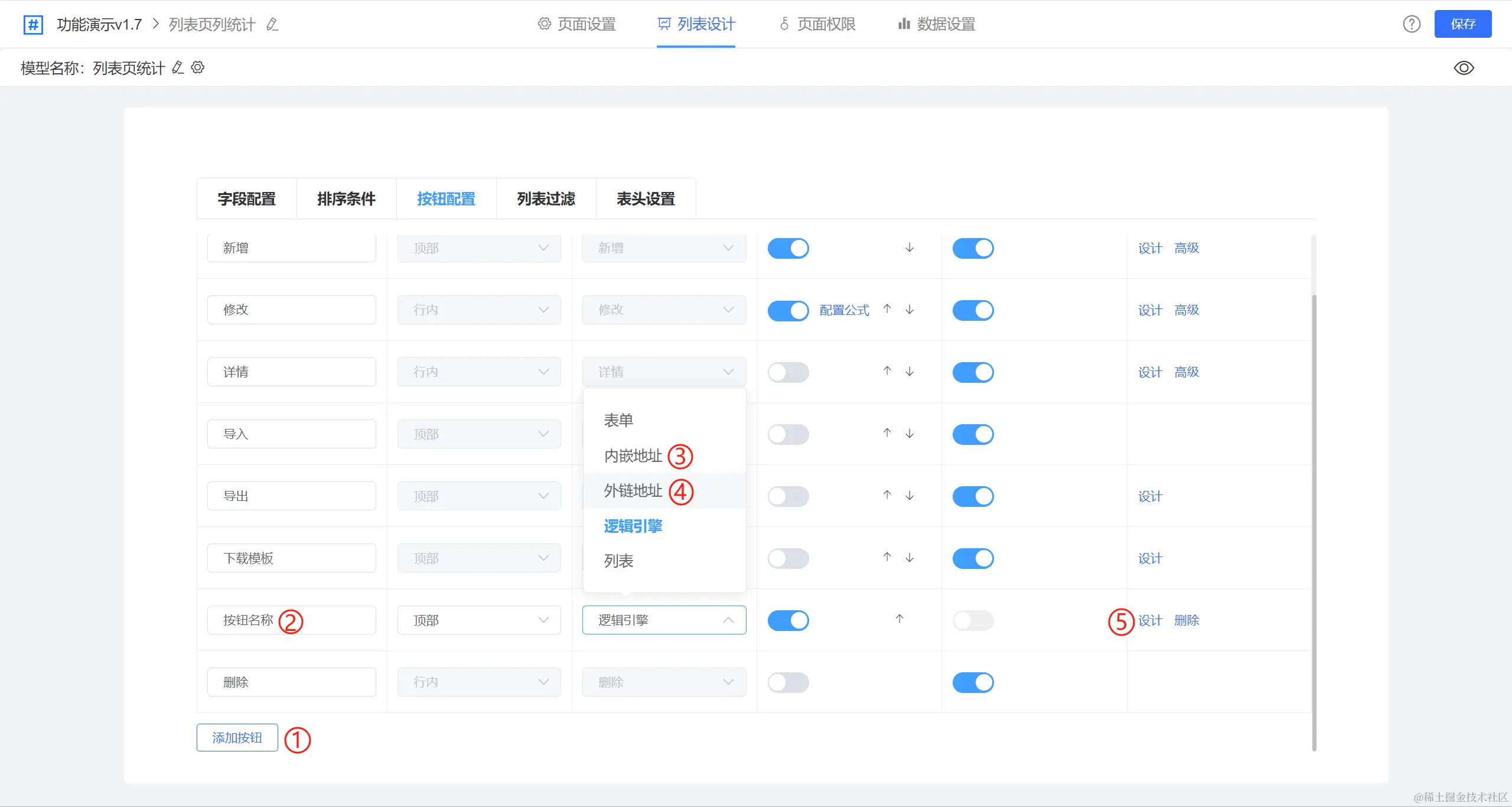Click the breadcrumb edit pencil icon
Viewport: 1512px width, 807px height.
tap(272, 24)
